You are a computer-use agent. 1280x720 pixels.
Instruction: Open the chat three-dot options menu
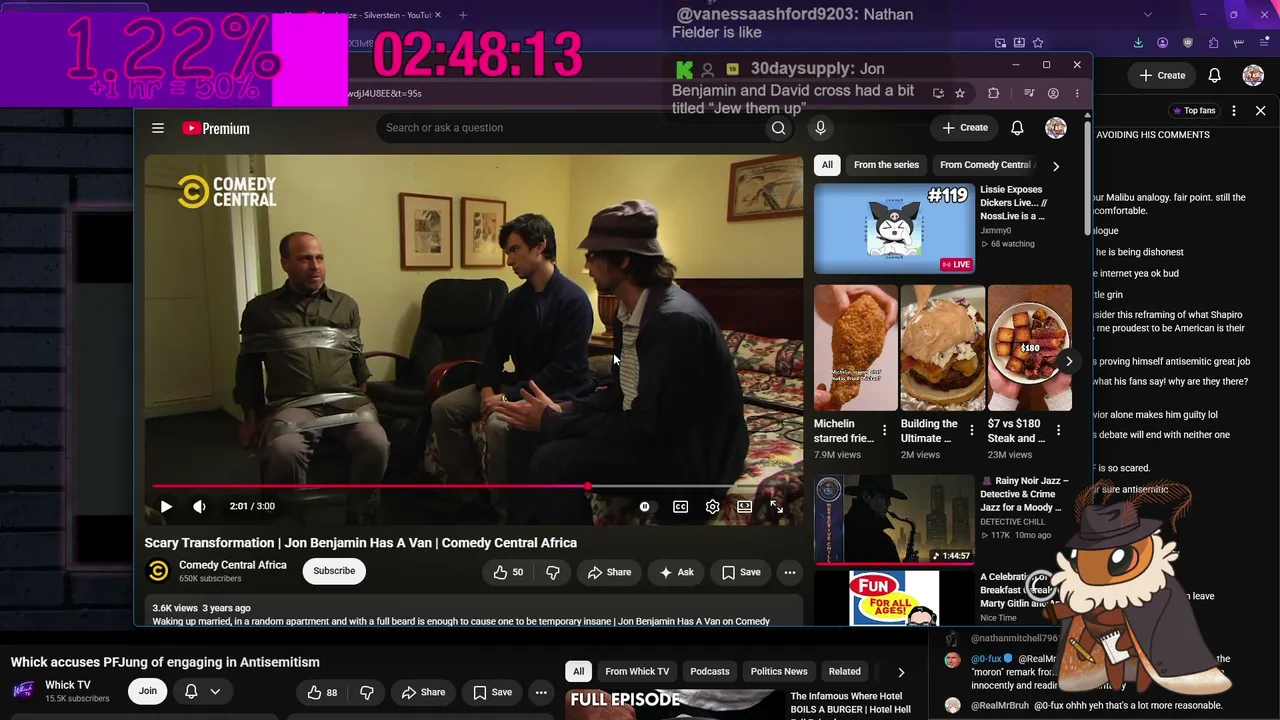click(1234, 111)
